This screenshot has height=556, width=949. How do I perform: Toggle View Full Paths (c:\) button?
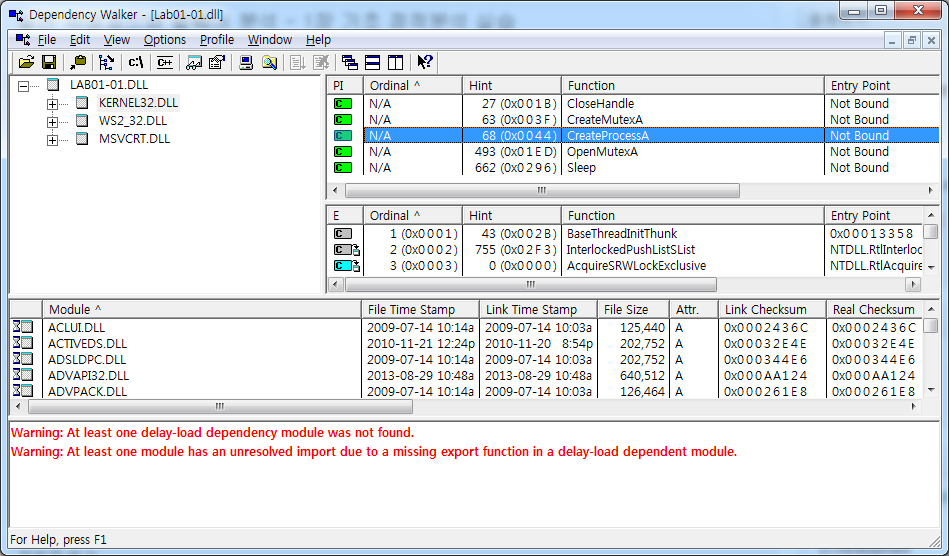[136, 62]
